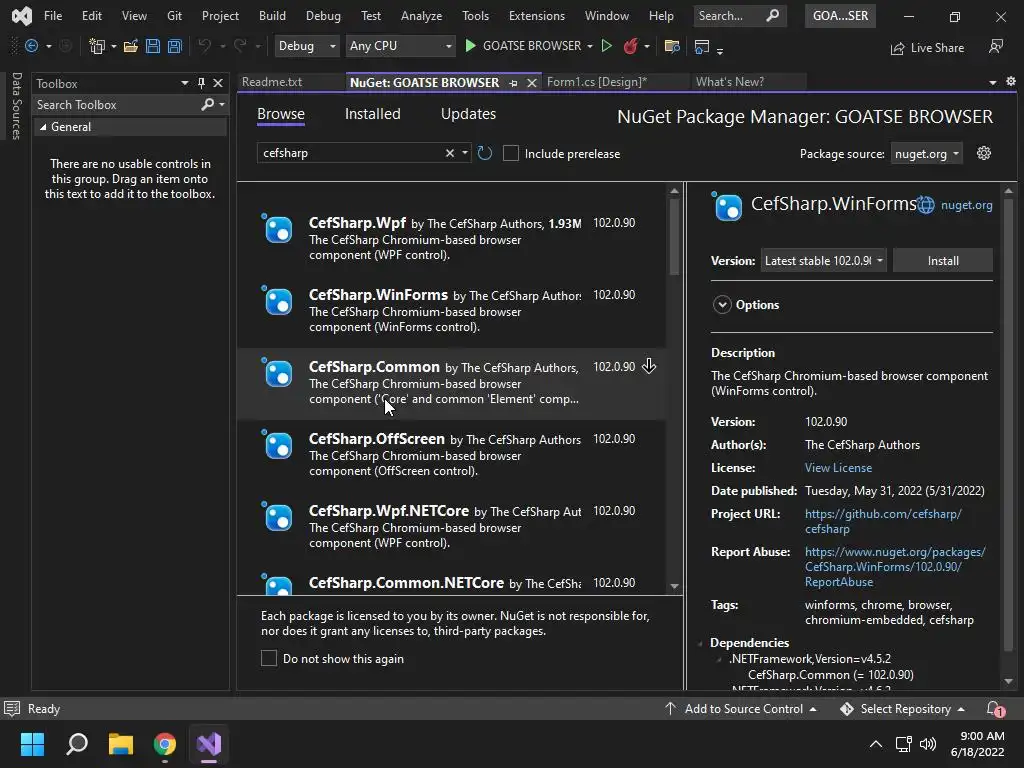Open the Data Sources side tab

pos(16,105)
